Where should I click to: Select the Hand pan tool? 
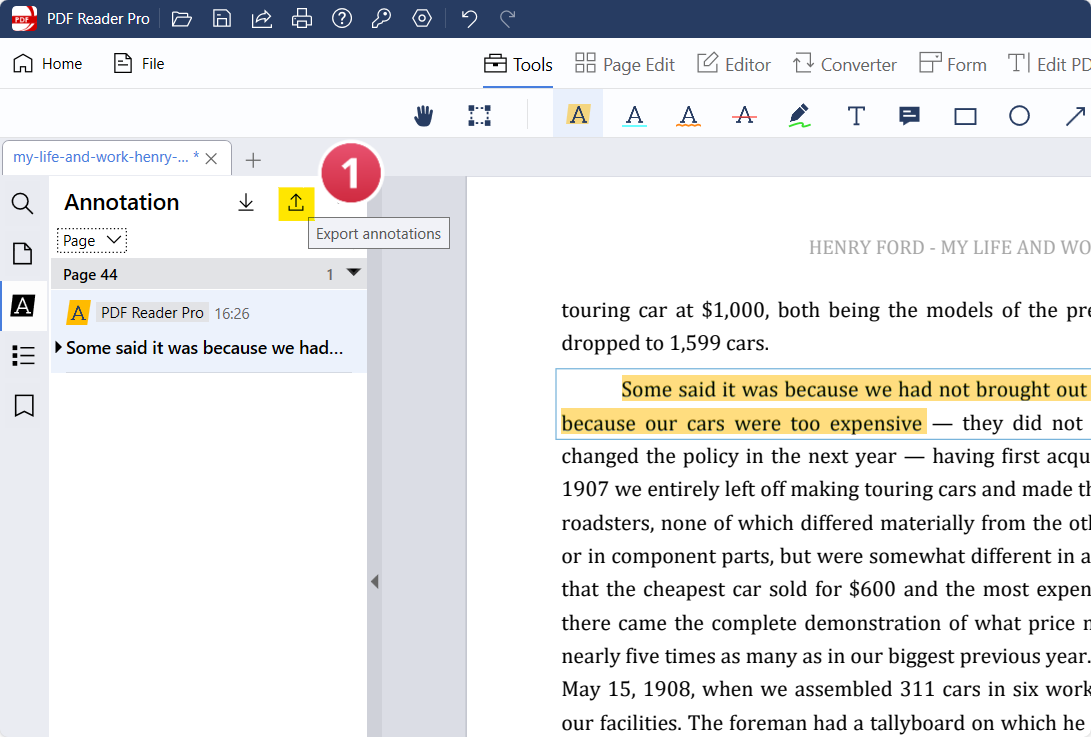[x=424, y=116]
